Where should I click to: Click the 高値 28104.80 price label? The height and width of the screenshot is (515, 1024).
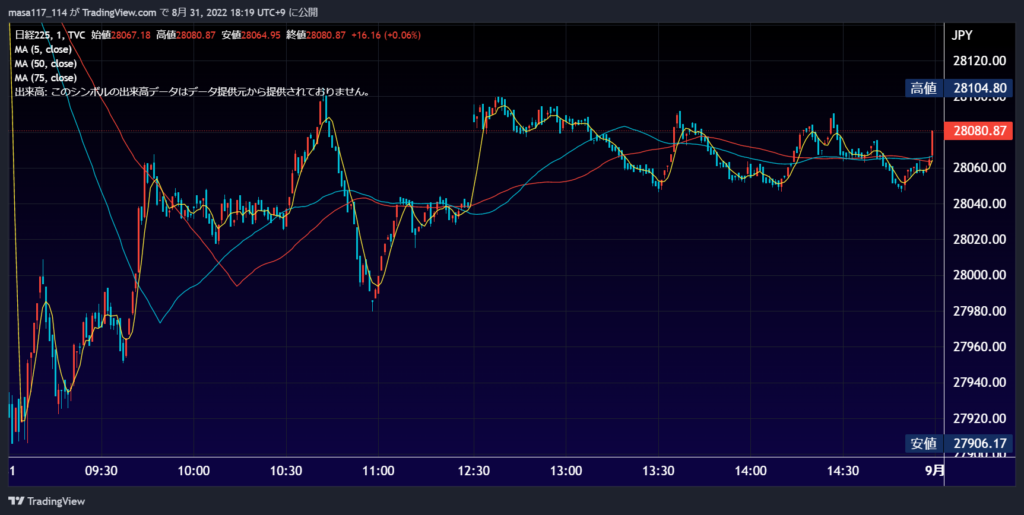[959, 88]
